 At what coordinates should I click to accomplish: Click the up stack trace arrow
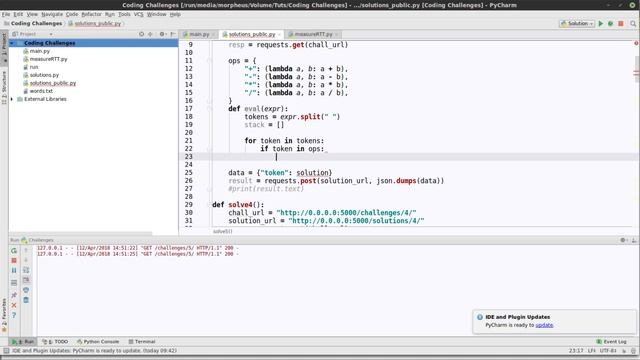26,251
